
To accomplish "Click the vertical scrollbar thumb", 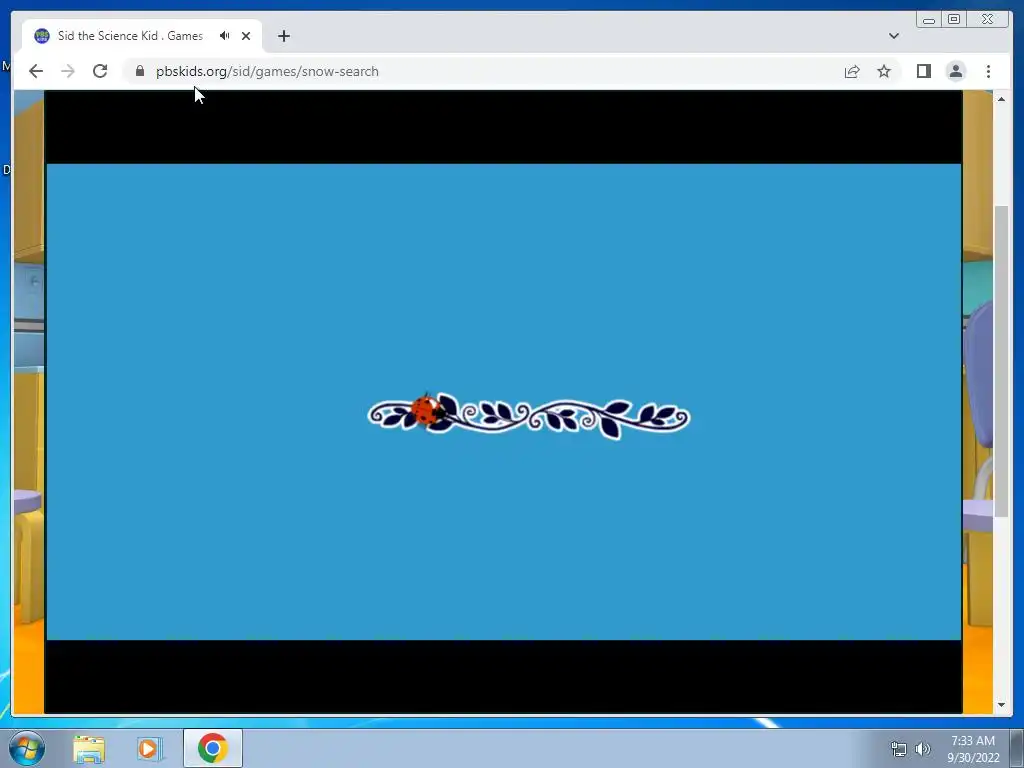I will 1001,361.
